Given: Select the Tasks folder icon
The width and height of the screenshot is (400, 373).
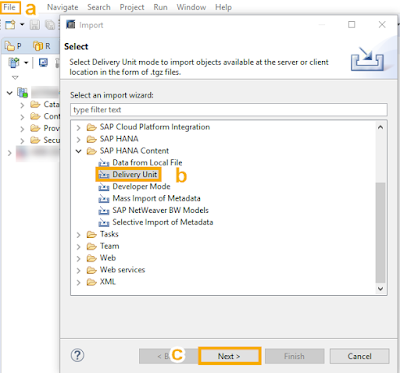Looking at the screenshot, I should [x=92, y=235].
